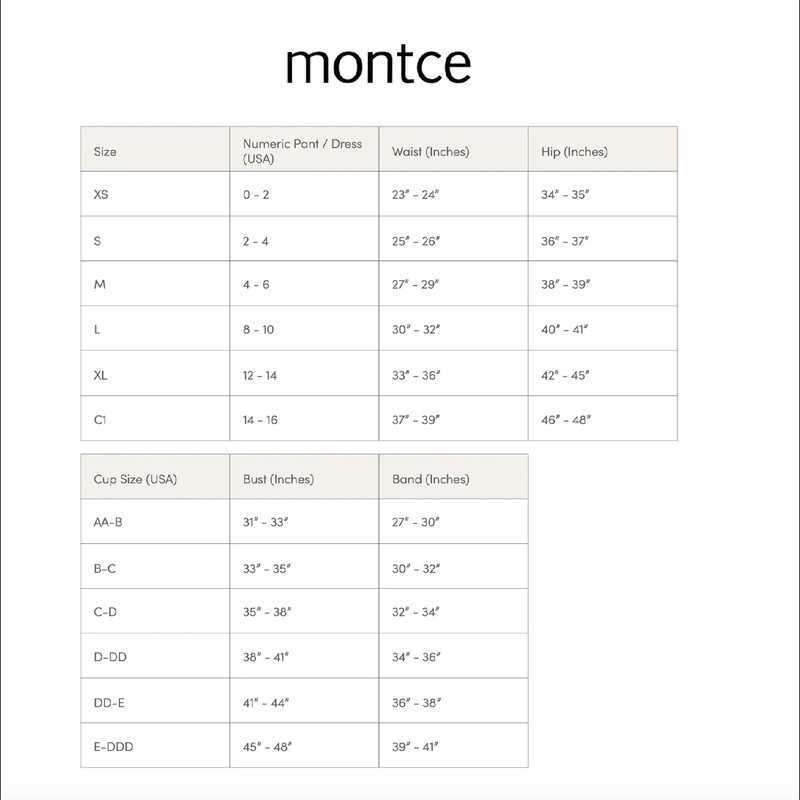Select the 12 - 14 numeric size cell
The image size is (800, 800).
tap(260, 375)
